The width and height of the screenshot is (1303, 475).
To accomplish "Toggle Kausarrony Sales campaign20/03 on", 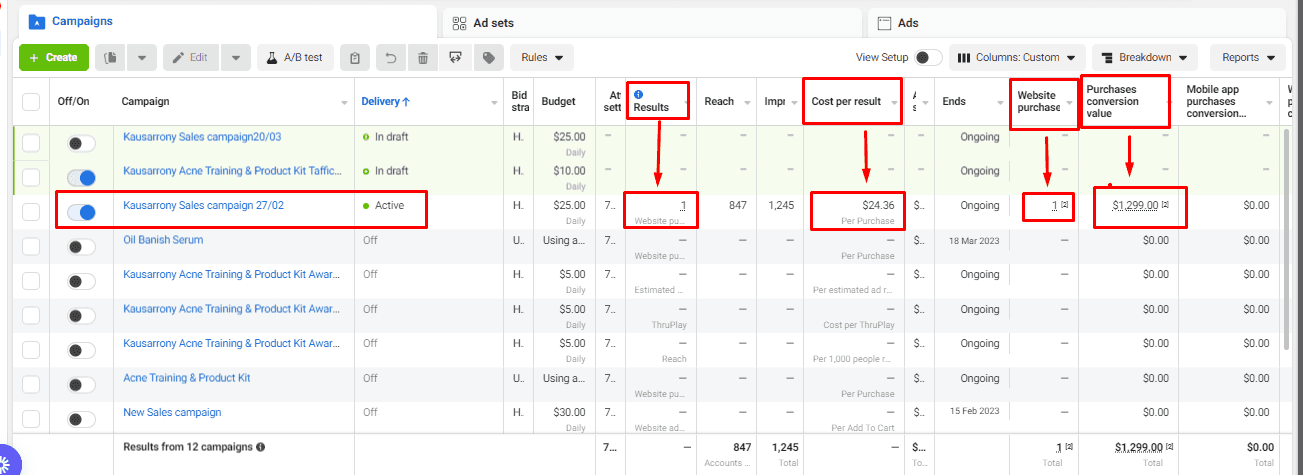I will [x=82, y=143].
